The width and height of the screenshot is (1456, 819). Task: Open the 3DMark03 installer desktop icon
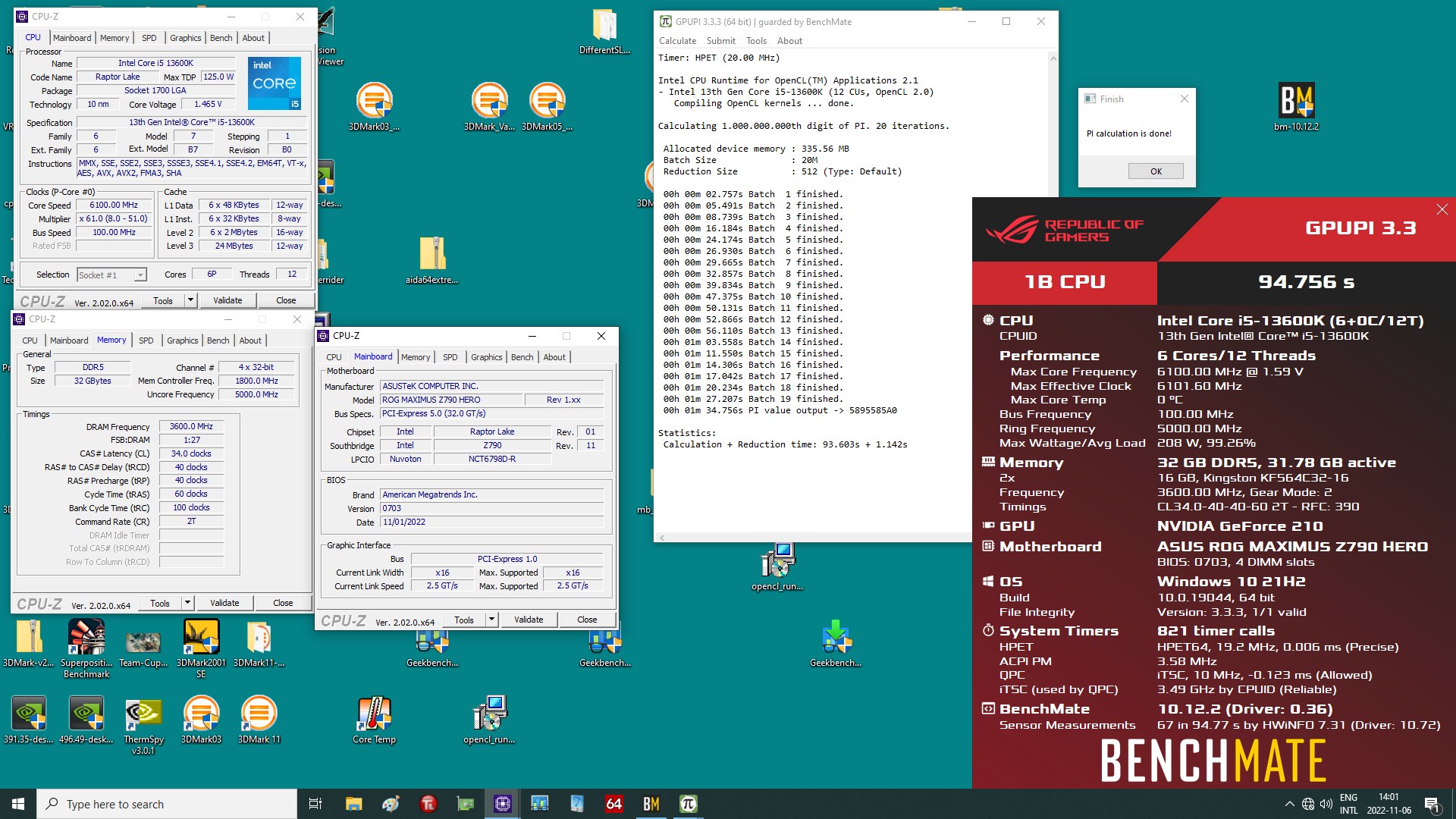pyautogui.click(x=374, y=106)
